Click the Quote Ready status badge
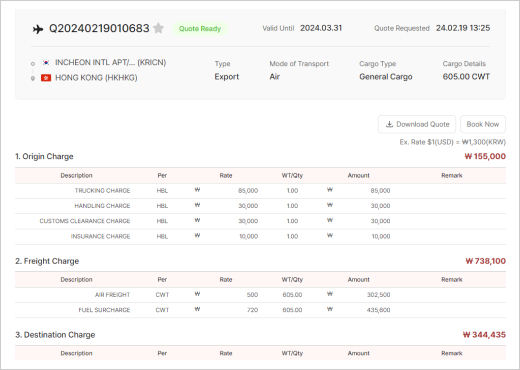The image size is (520, 370). tap(200, 29)
